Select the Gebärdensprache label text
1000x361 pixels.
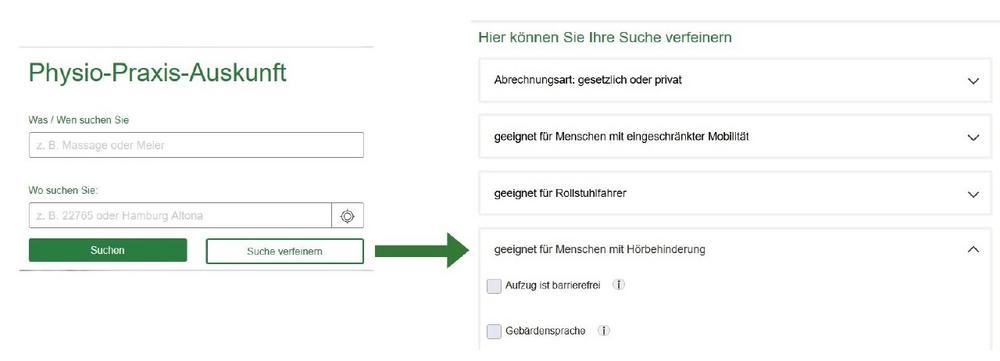click(545, 331)
